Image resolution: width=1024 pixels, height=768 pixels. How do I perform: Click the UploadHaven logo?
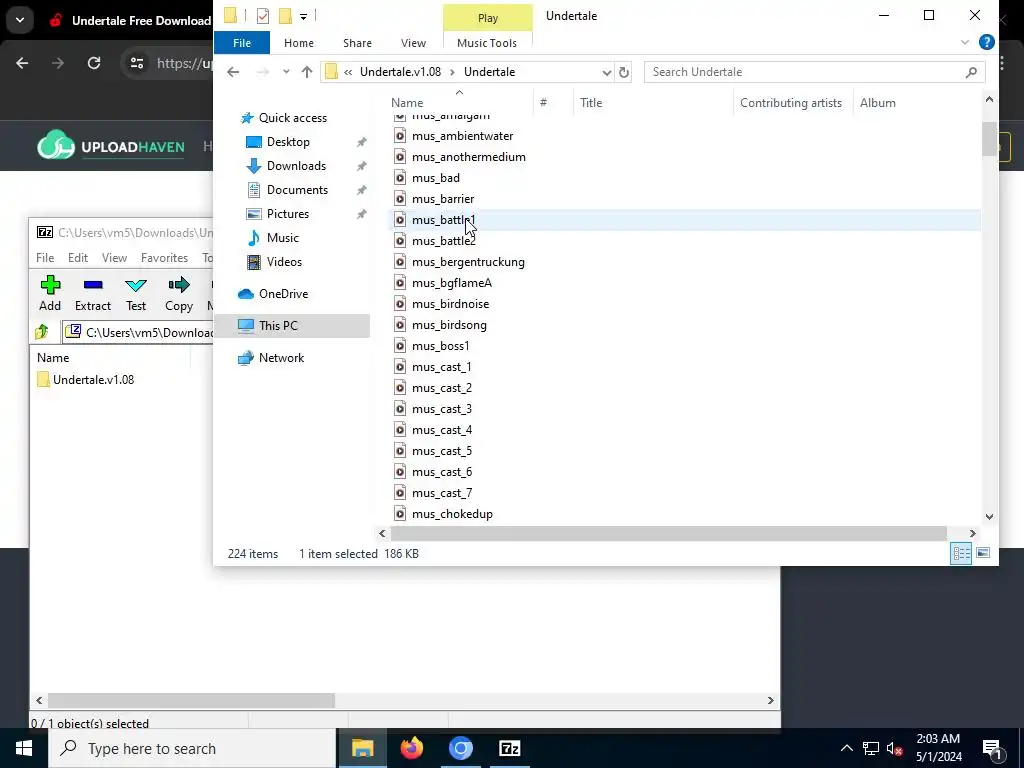110,146
